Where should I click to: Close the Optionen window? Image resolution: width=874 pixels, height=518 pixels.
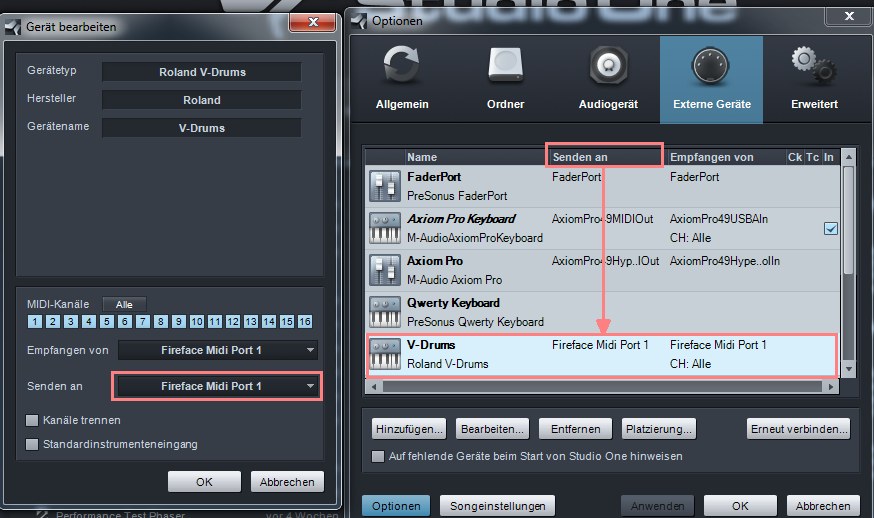click(849, 16)
